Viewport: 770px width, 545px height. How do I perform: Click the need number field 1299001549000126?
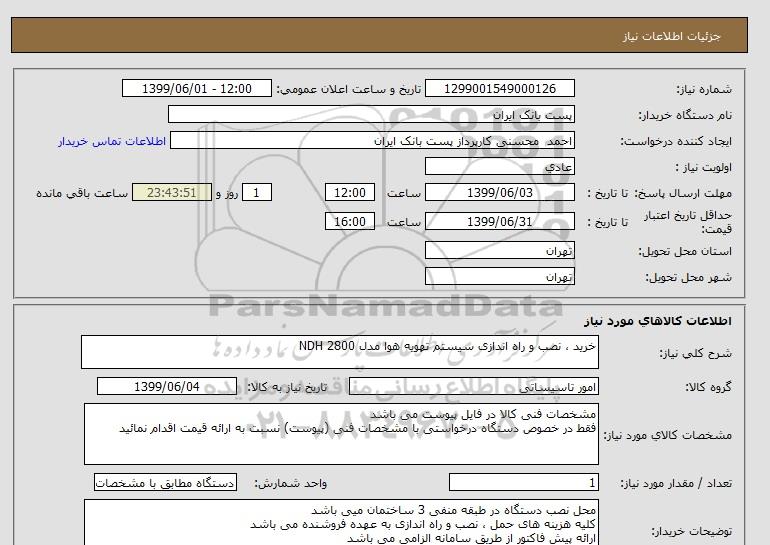pos(499,88)
